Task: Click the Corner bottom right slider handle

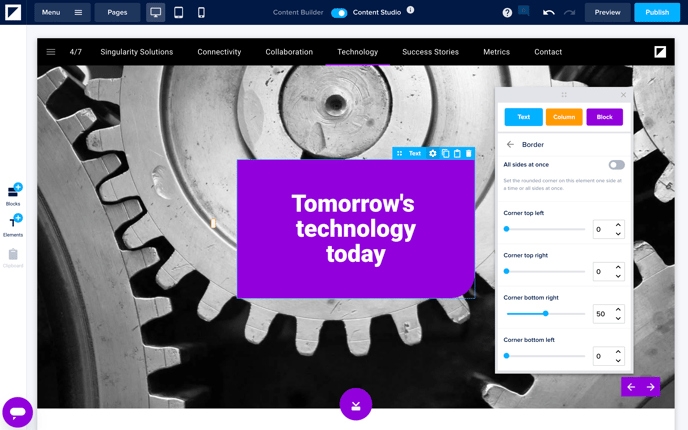Action: tap(545, 314)
